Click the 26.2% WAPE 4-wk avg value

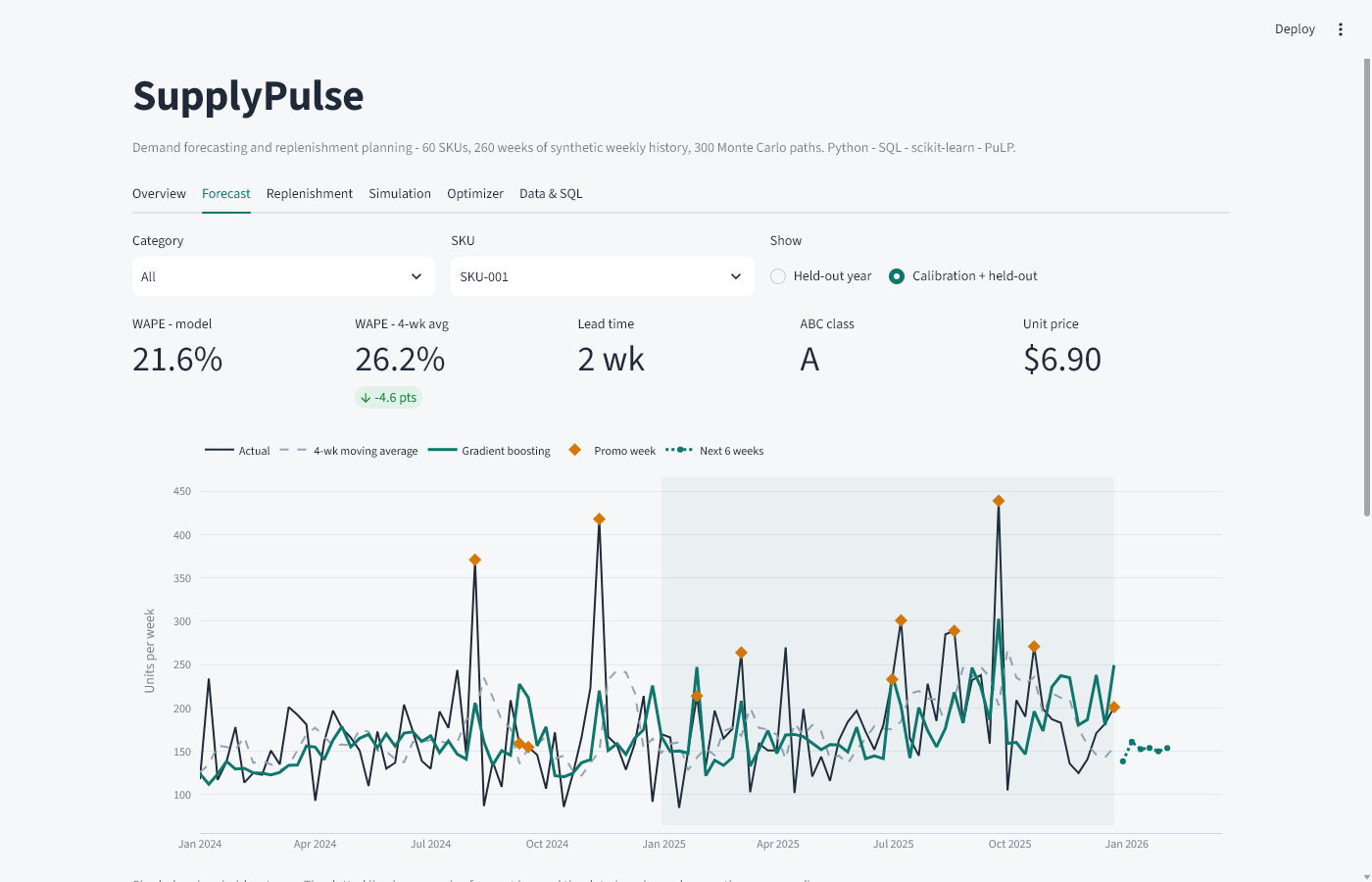pyautogui.click(x=400, y=360)
